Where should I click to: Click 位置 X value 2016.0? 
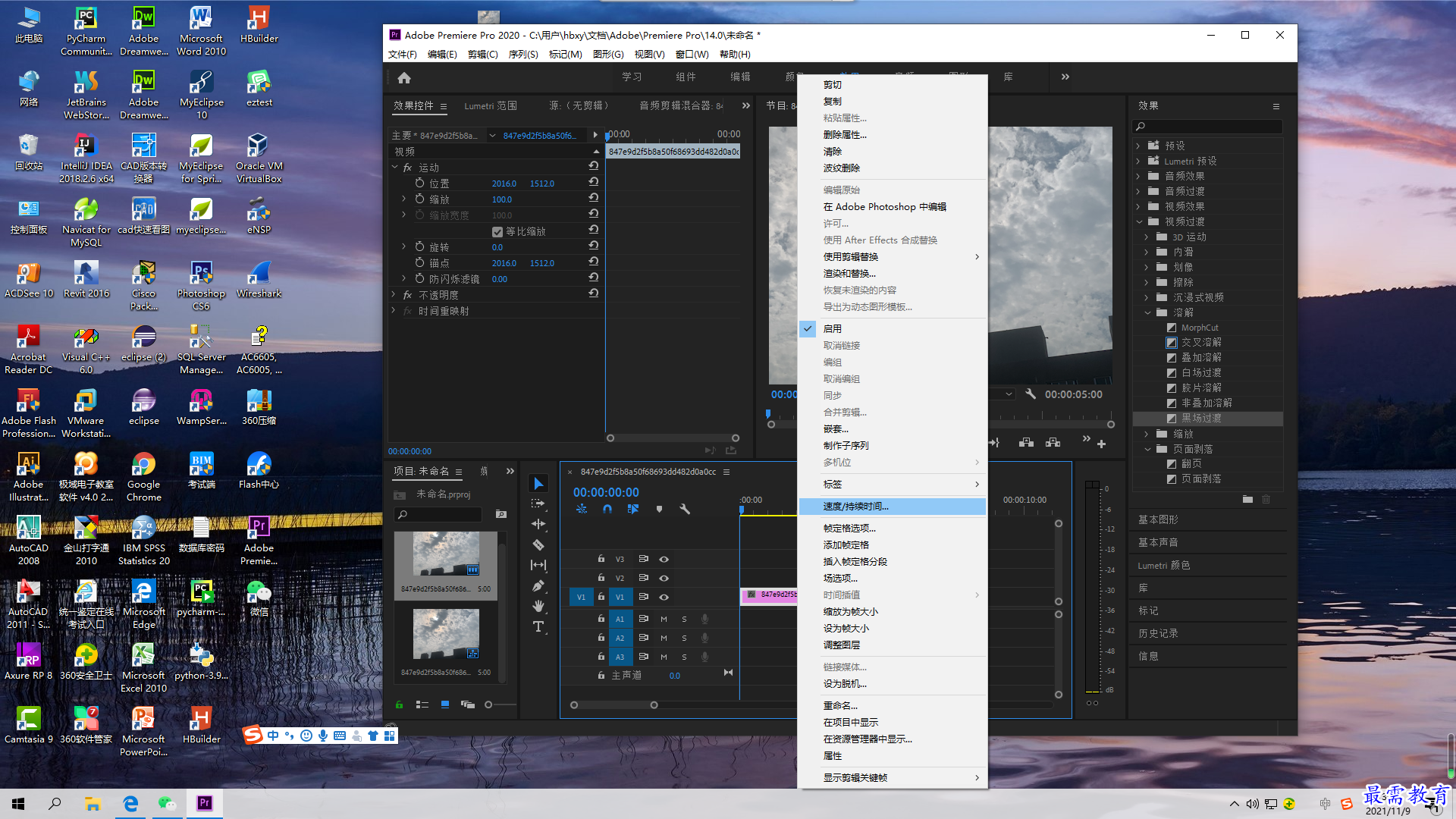point(504,184)
